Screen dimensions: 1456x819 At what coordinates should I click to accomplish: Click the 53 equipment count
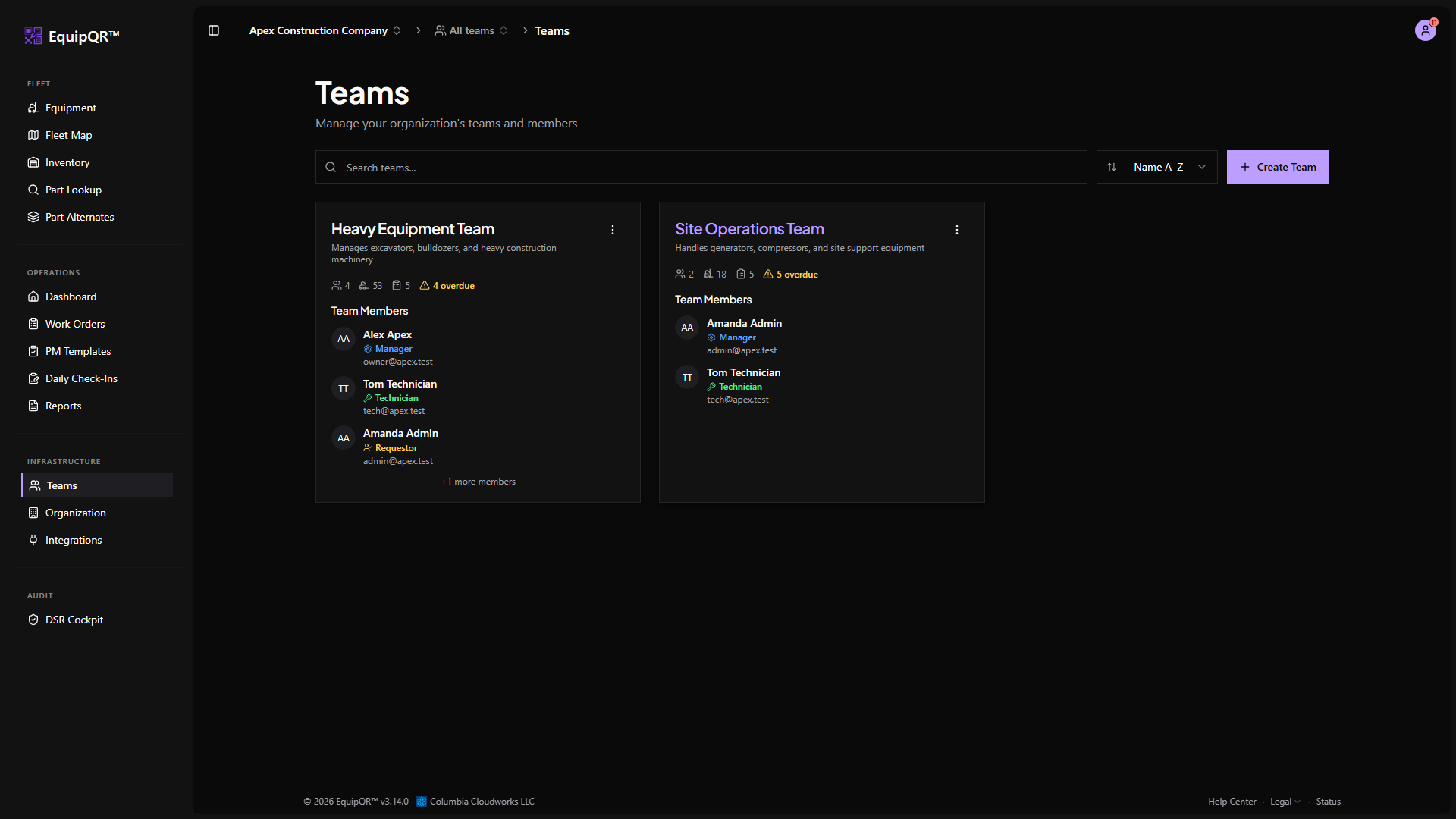(x=371, y=286)
